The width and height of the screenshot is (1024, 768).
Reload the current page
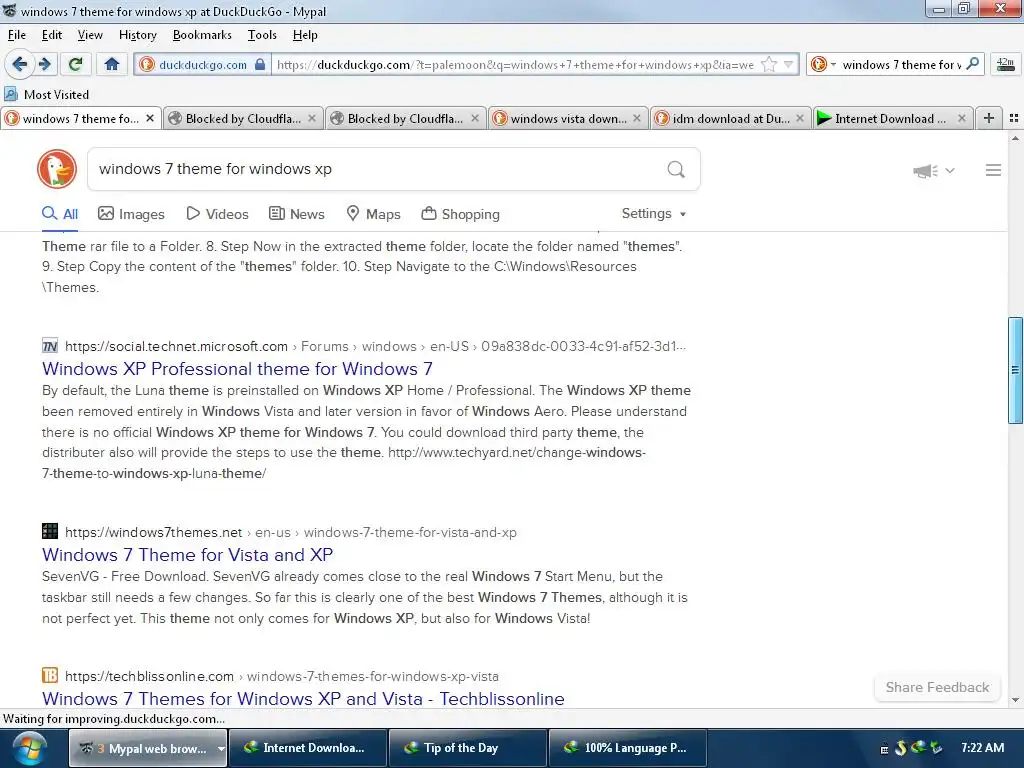pyautogui.click(x=75, y=64)
